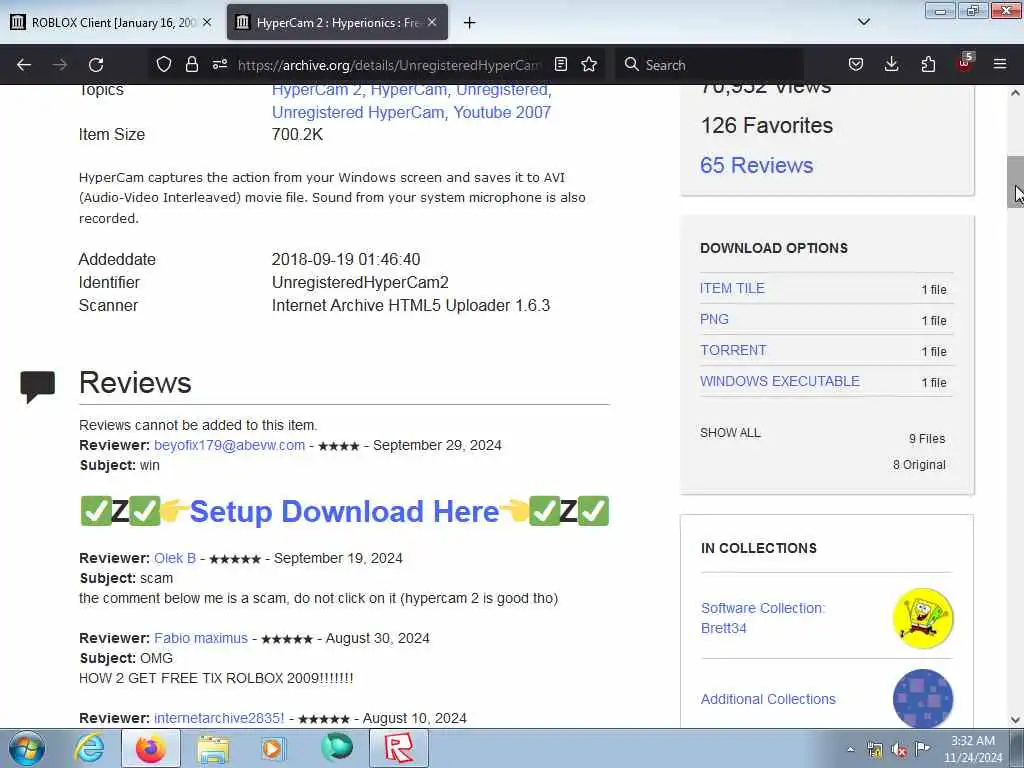Viewport: 1024px width, 768px height.
Task: Open the extensions puzzle icon
Action: point(928,64)
